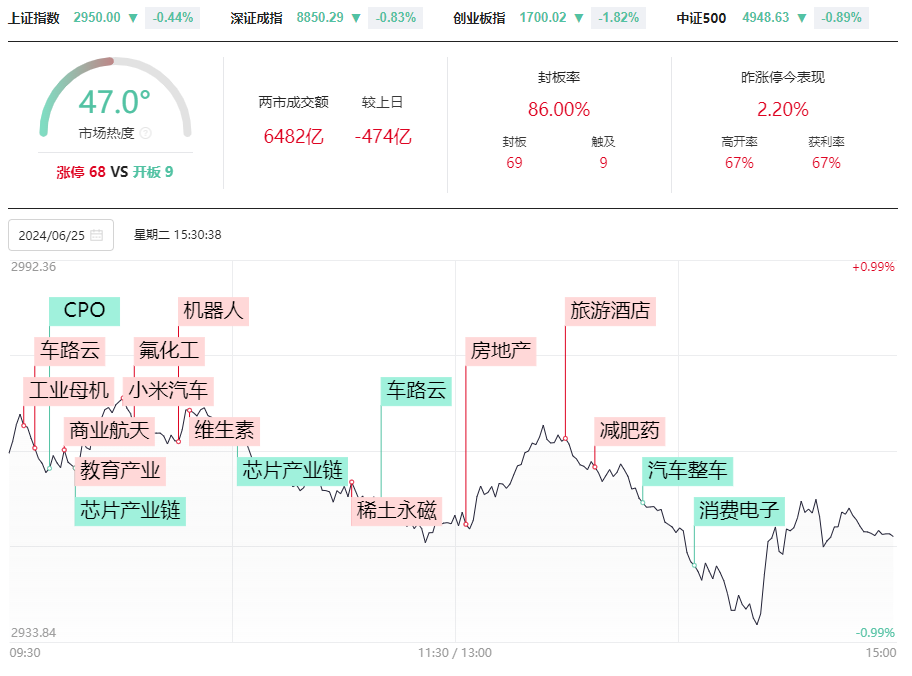Click the down arrow next to 创业板指 1700.02

coord(579,18)
